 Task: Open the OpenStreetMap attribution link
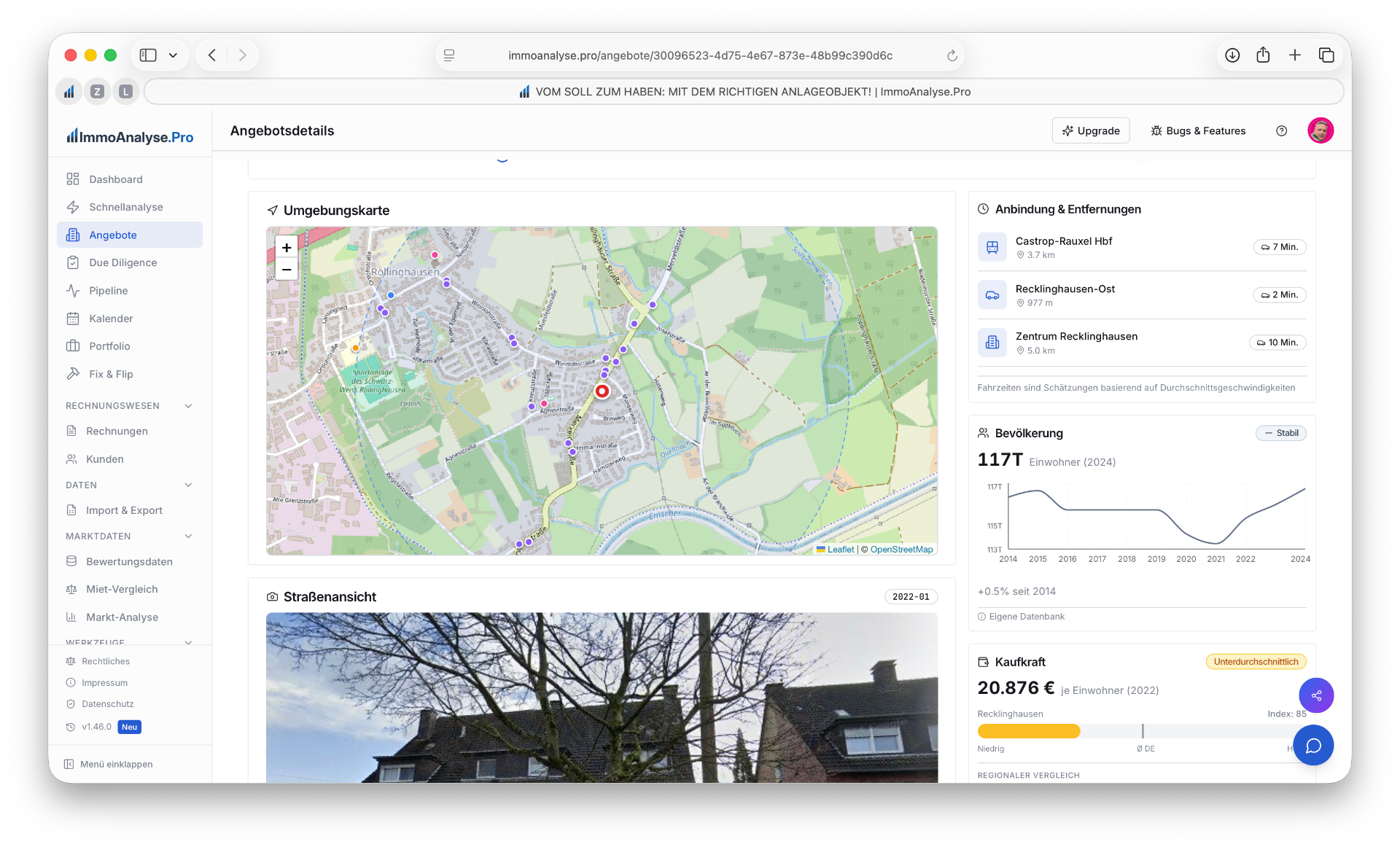901,550
